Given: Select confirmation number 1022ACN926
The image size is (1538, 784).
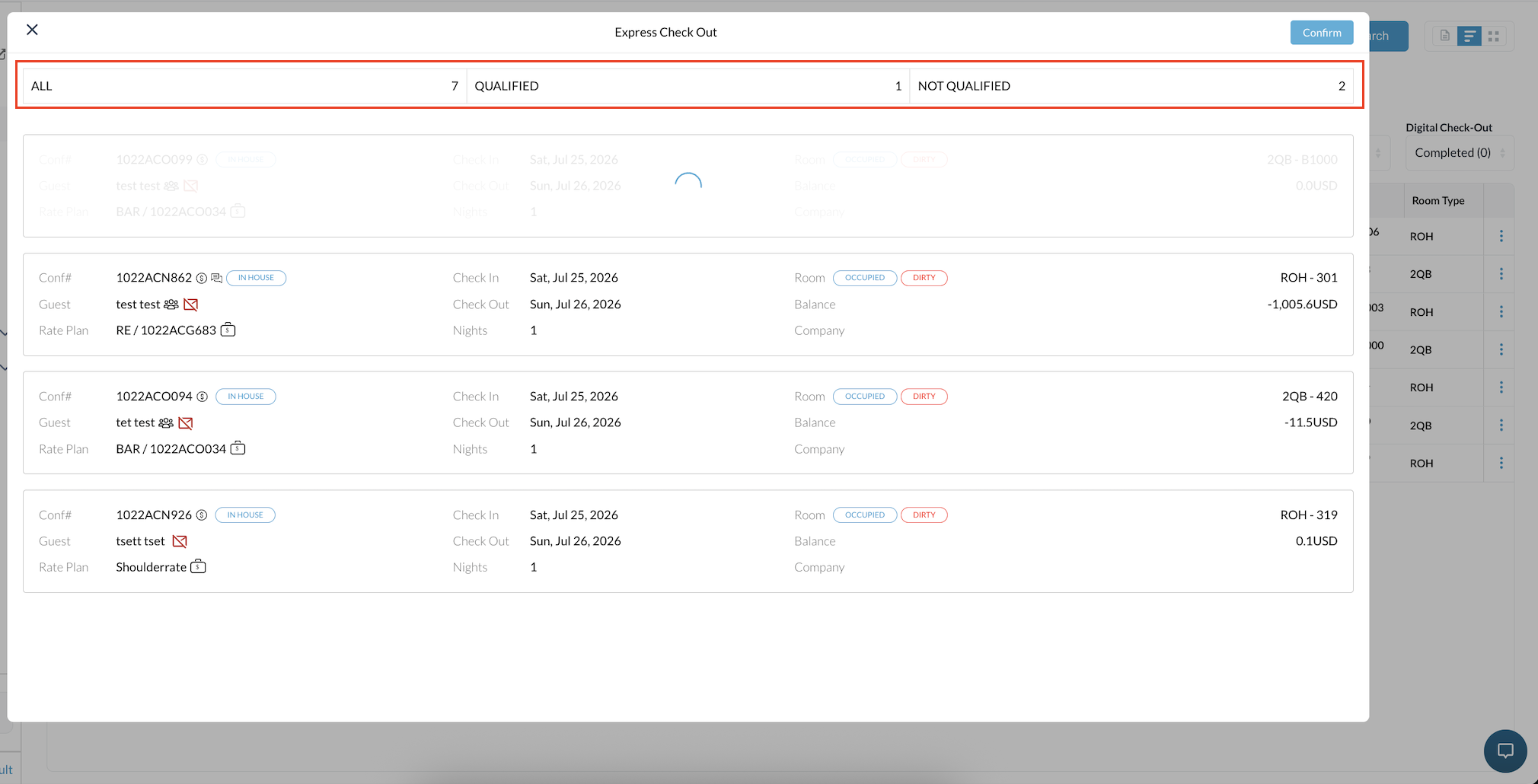Looking at the screenshot, I should click(x=154, y=515).
